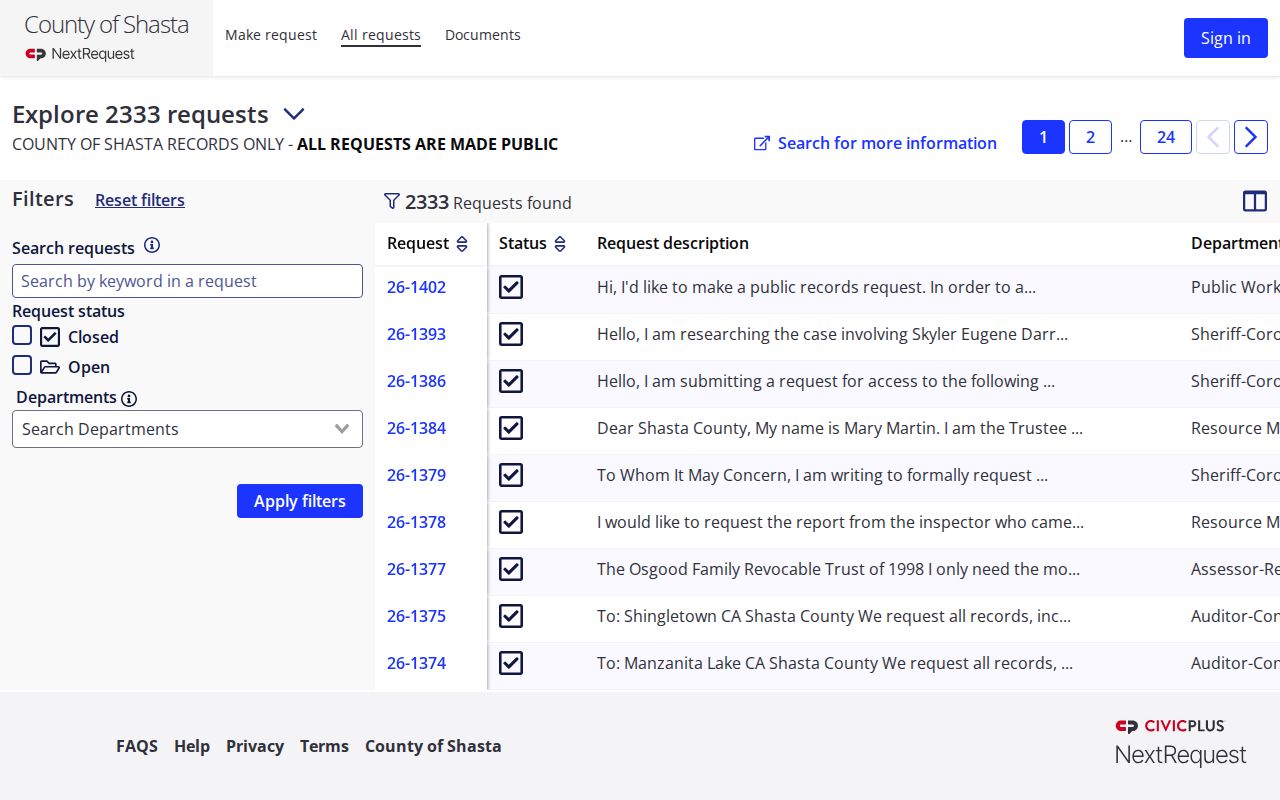1280x800 pixels.
Task: Click the closed-status icon for request 26-1393
Action: point(511,334)
